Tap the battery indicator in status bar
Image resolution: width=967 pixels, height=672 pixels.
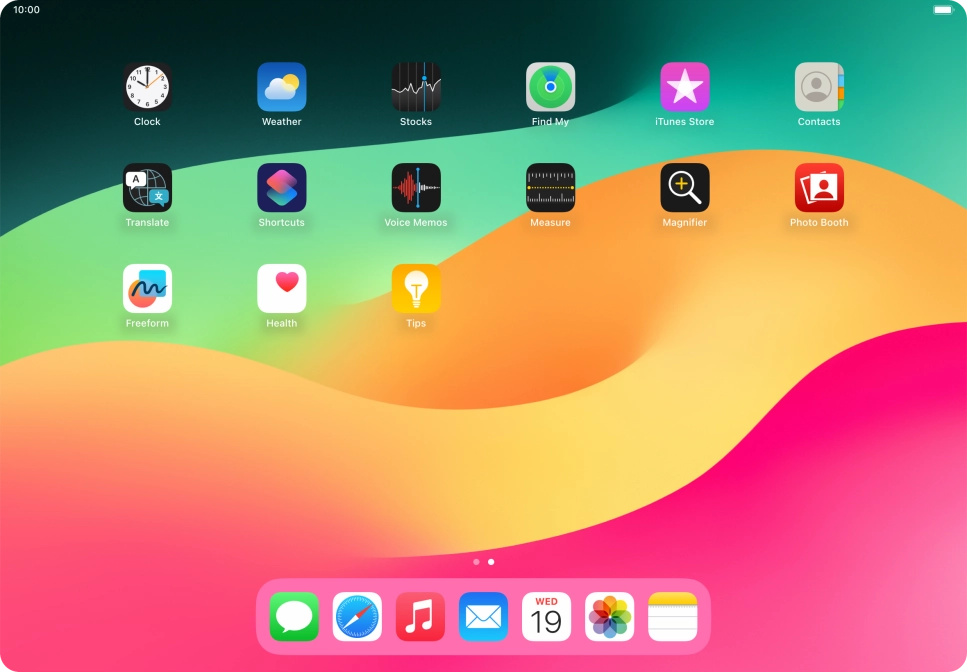click(x=942, y=10)
